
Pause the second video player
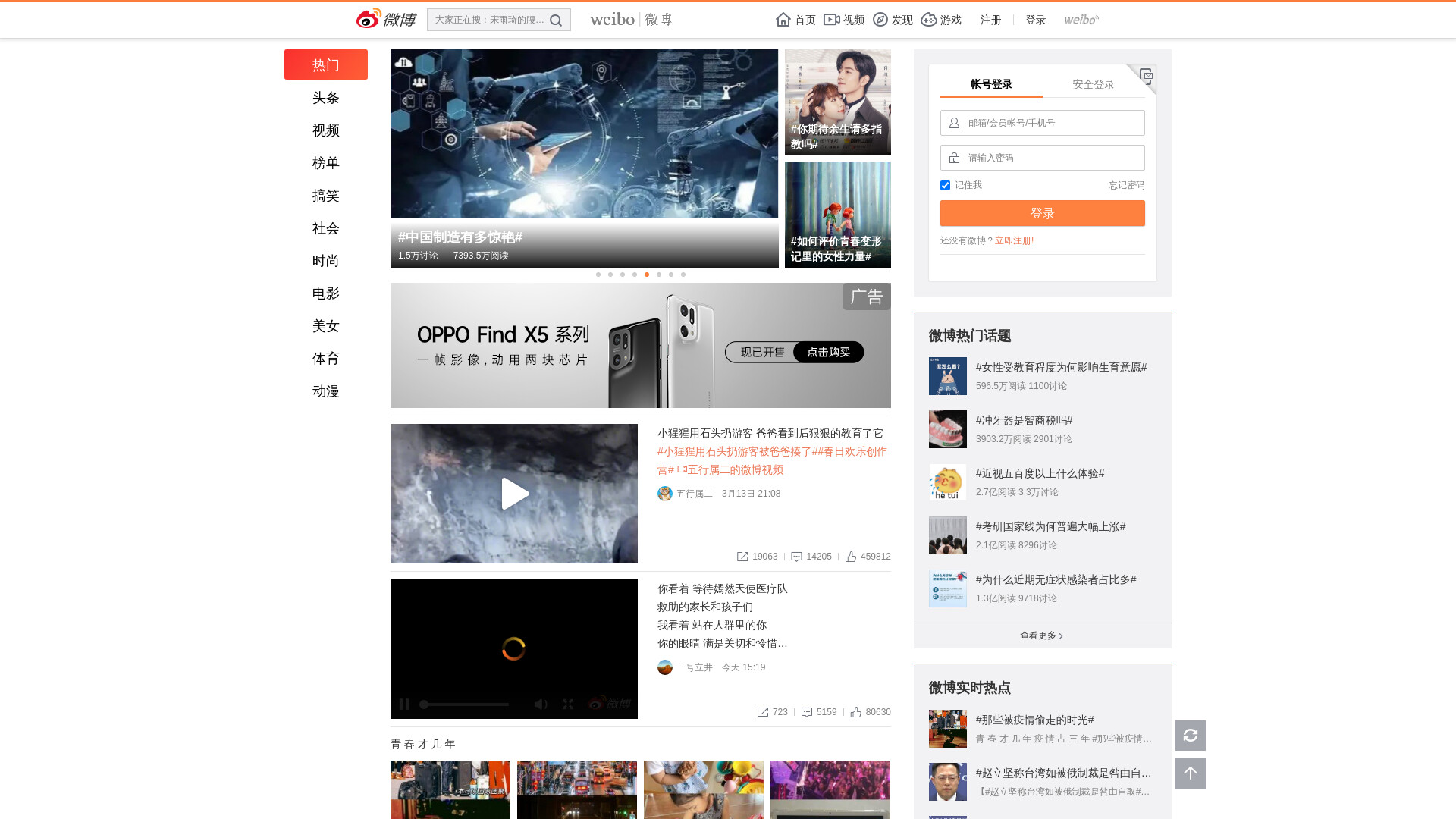point(404,704)
